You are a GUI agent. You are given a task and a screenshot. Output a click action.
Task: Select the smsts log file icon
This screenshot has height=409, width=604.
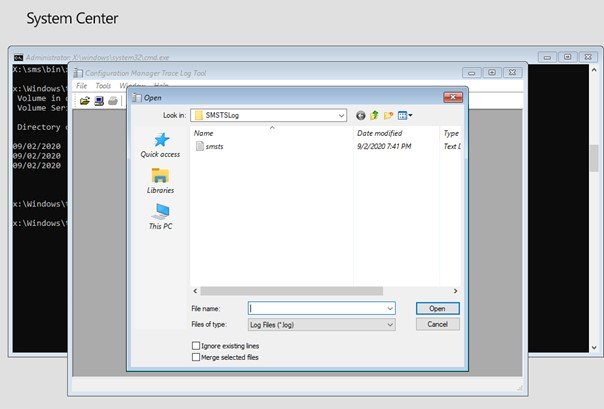tap(200, 146)
